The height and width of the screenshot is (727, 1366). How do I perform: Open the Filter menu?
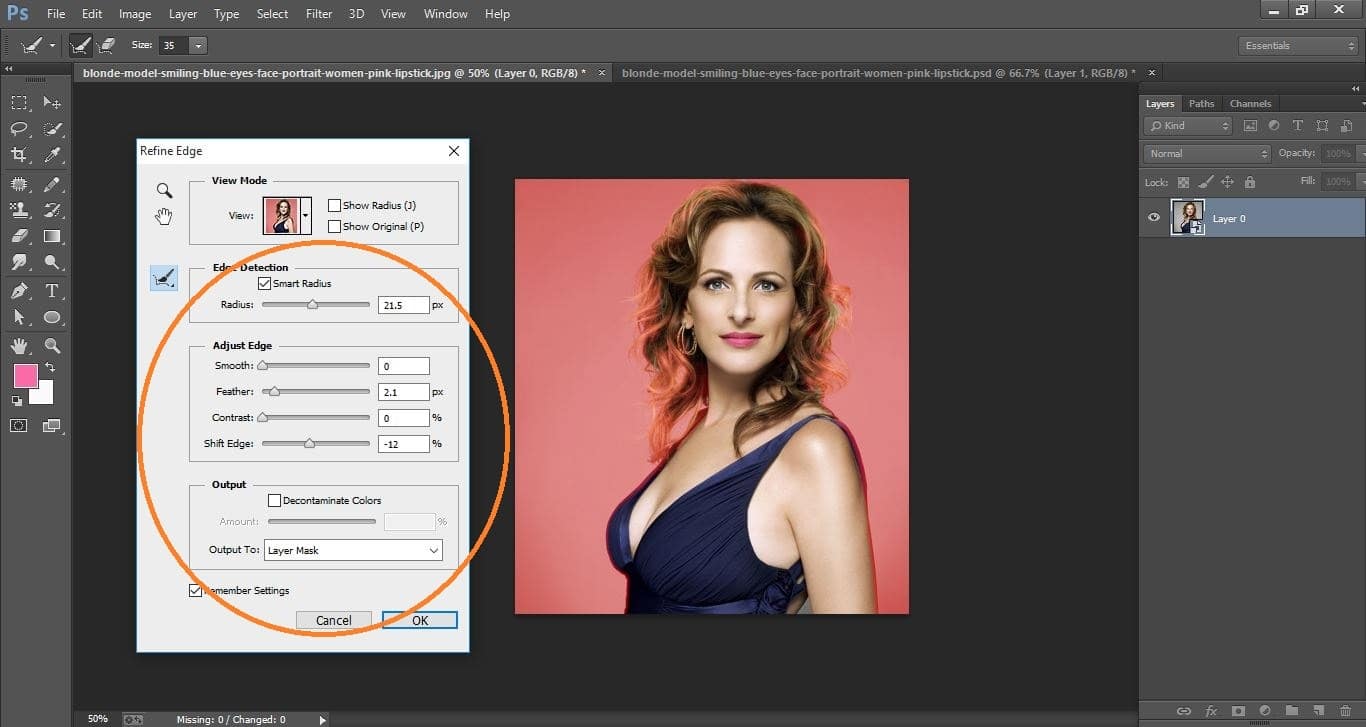318,13
